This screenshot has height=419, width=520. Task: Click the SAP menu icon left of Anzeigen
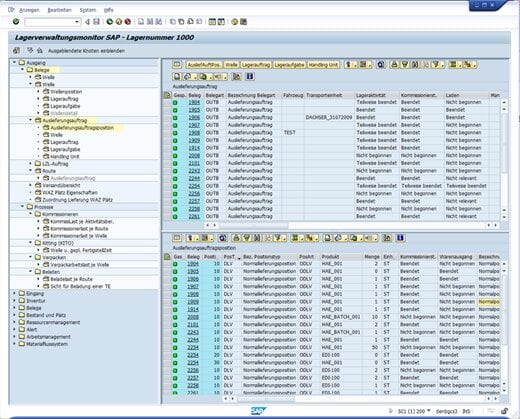click(11, 10)
